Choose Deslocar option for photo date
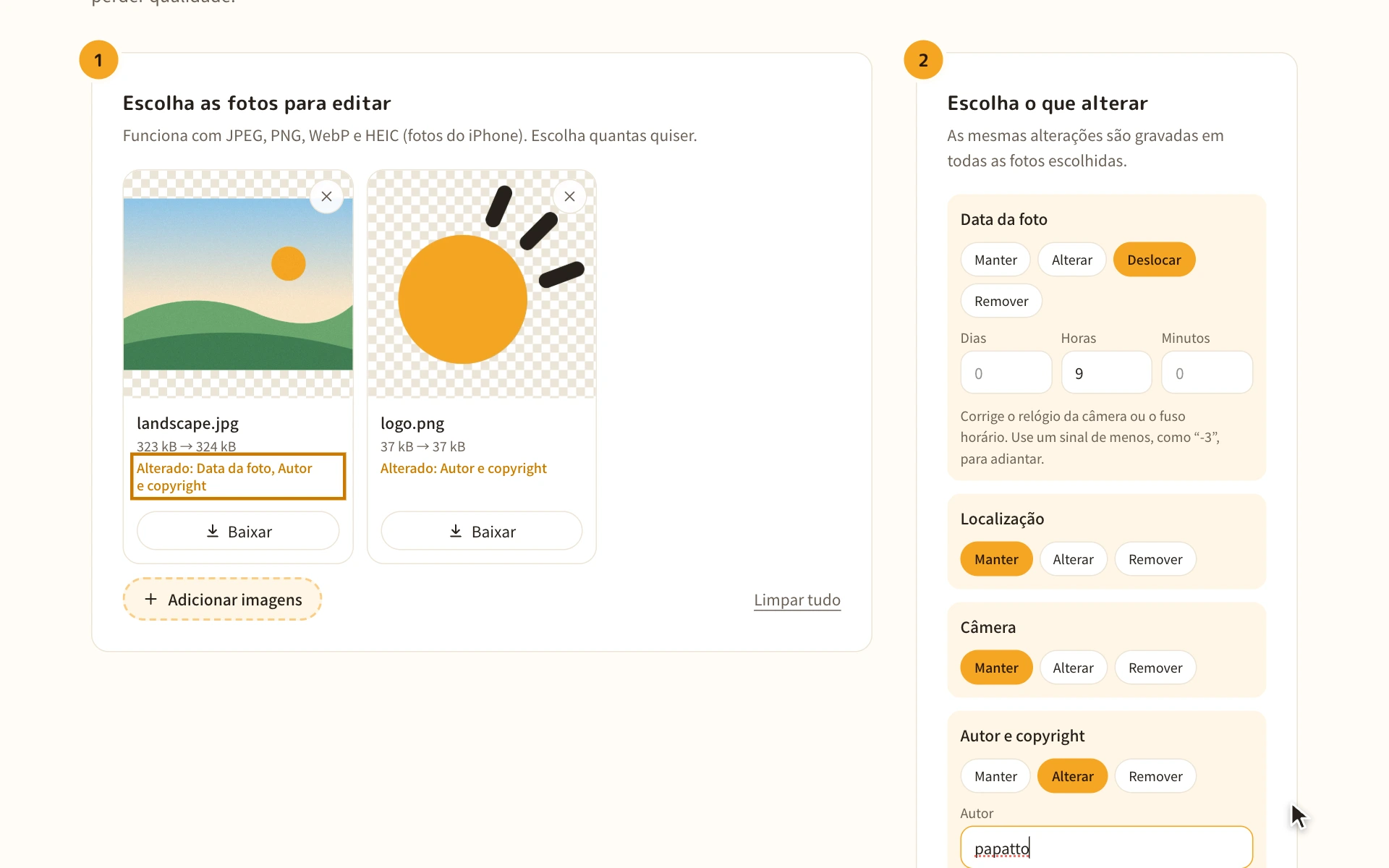 click(x=1154, y=260)
